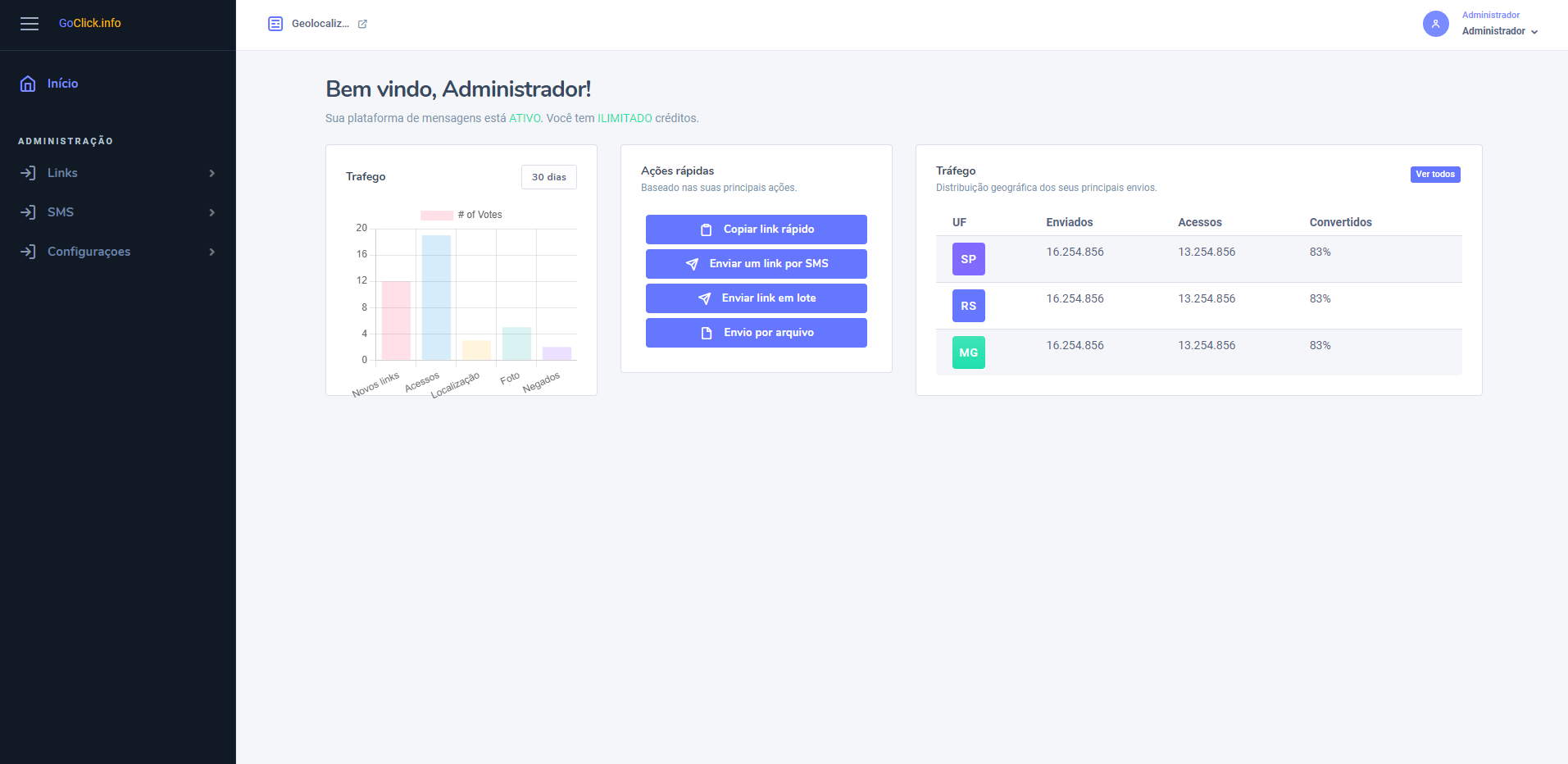
Task: Click the hamburger menu icon
Action: pyautogui.click(x=30, y=24)
